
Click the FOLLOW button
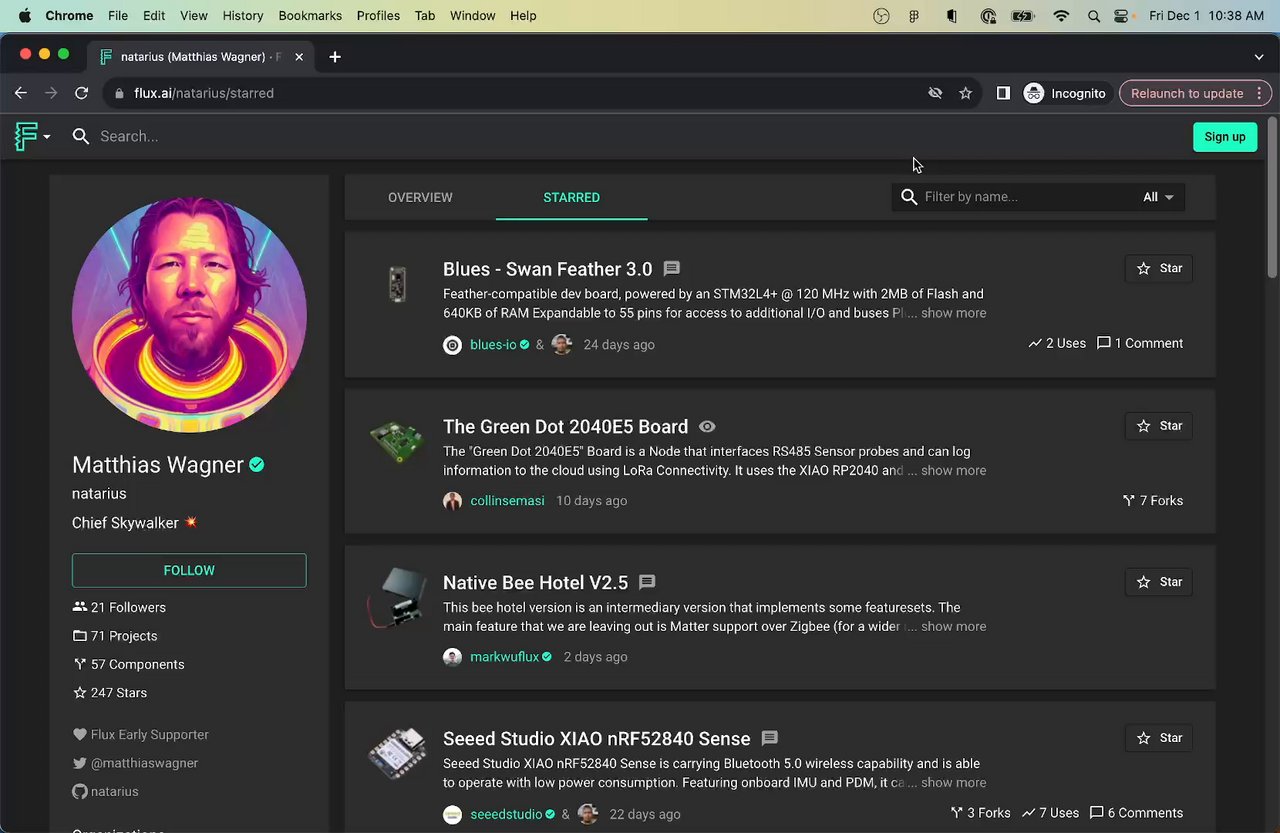pyautogui.click(x=189, y=570)
